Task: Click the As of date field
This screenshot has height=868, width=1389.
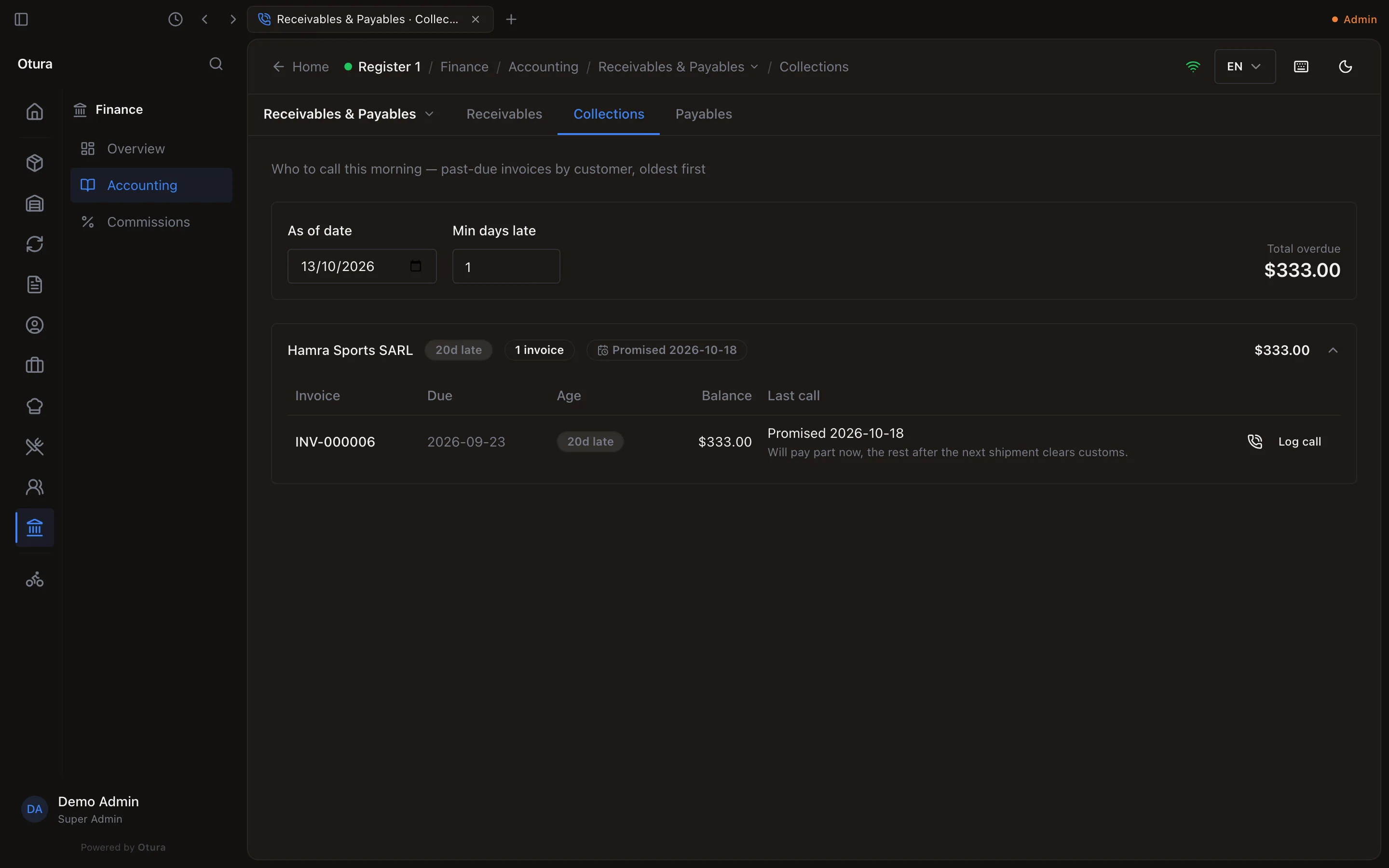Action: 362,266
